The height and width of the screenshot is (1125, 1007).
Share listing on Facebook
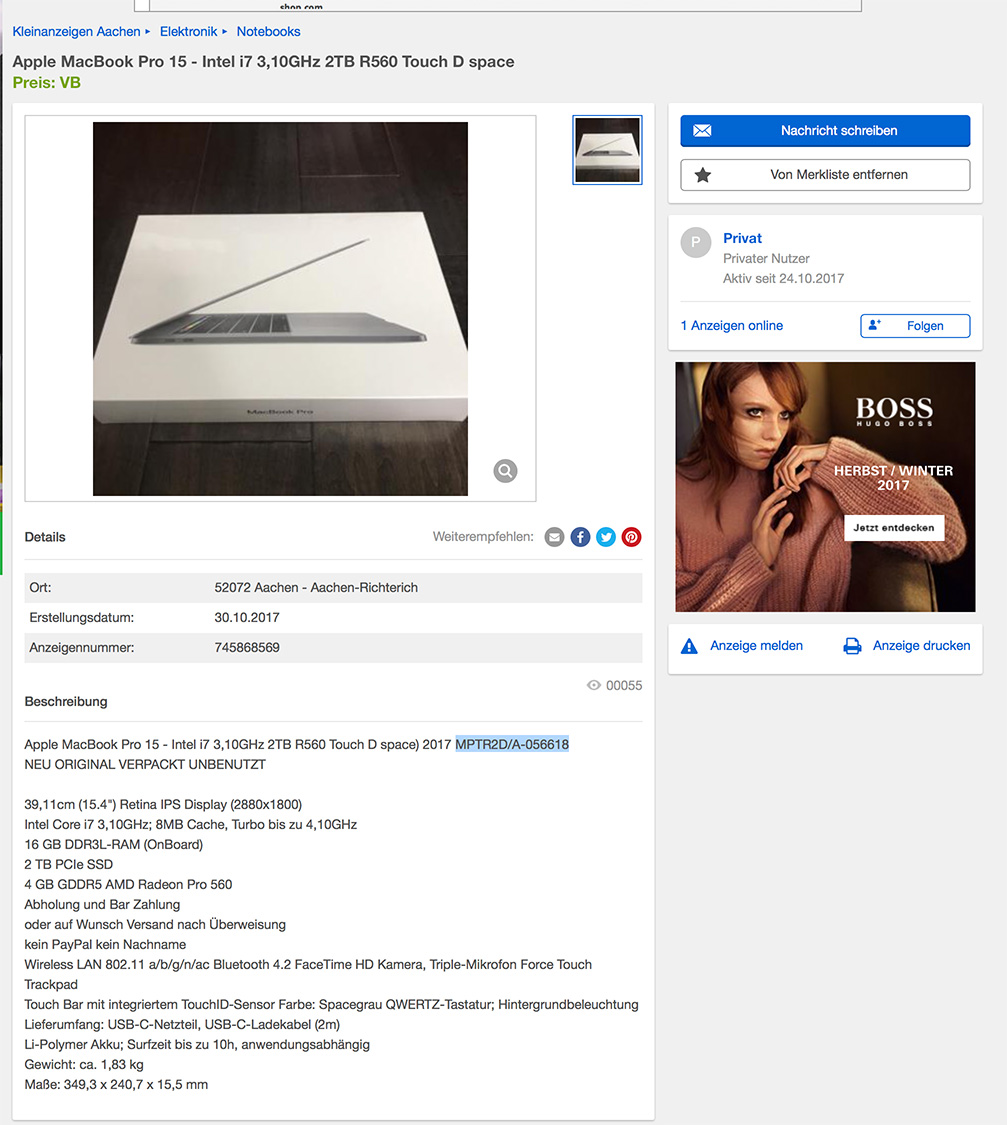pyautogui.click(x=580, y=537)
